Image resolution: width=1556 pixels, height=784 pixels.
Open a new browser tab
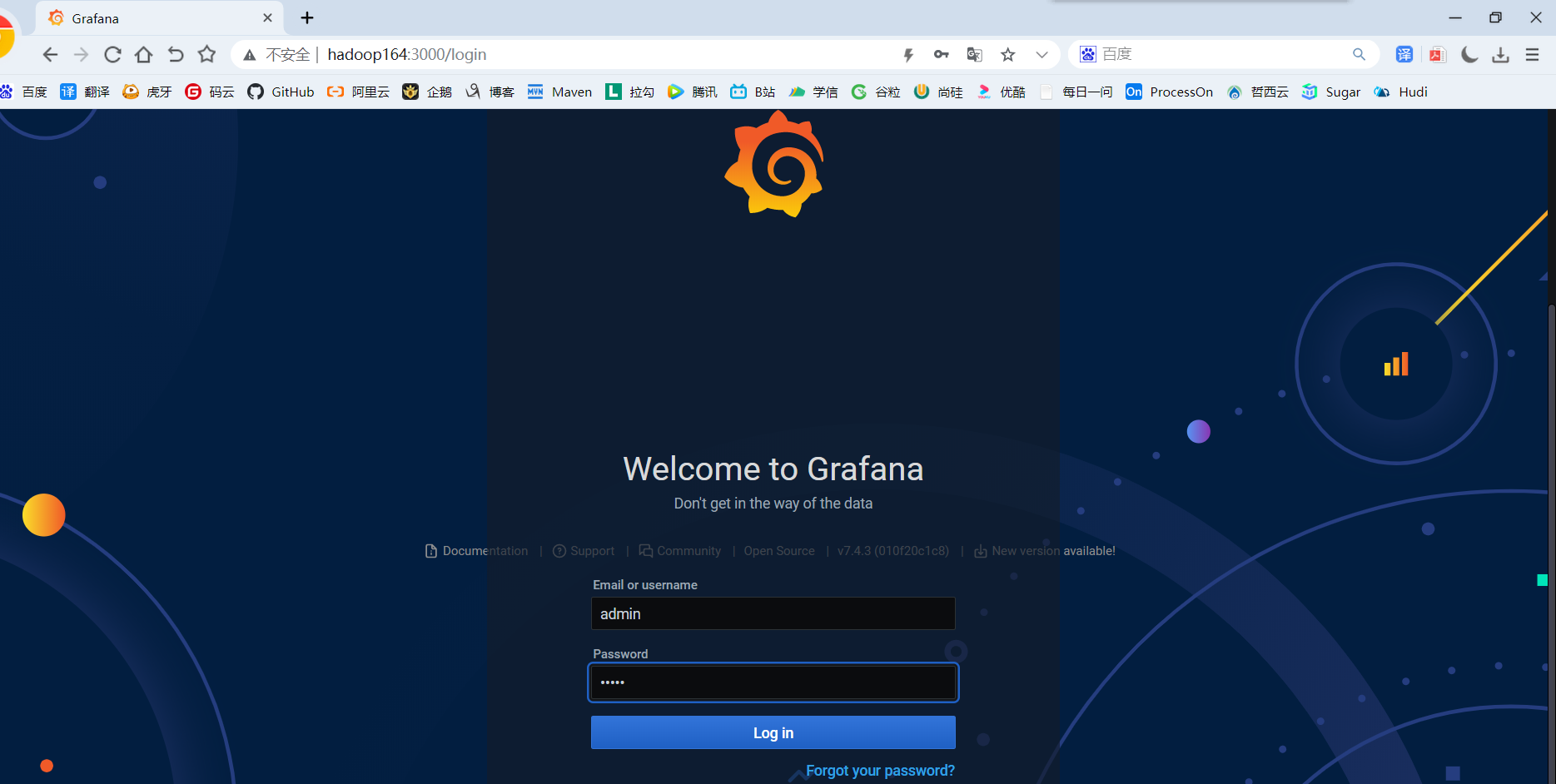coord(307,17)
